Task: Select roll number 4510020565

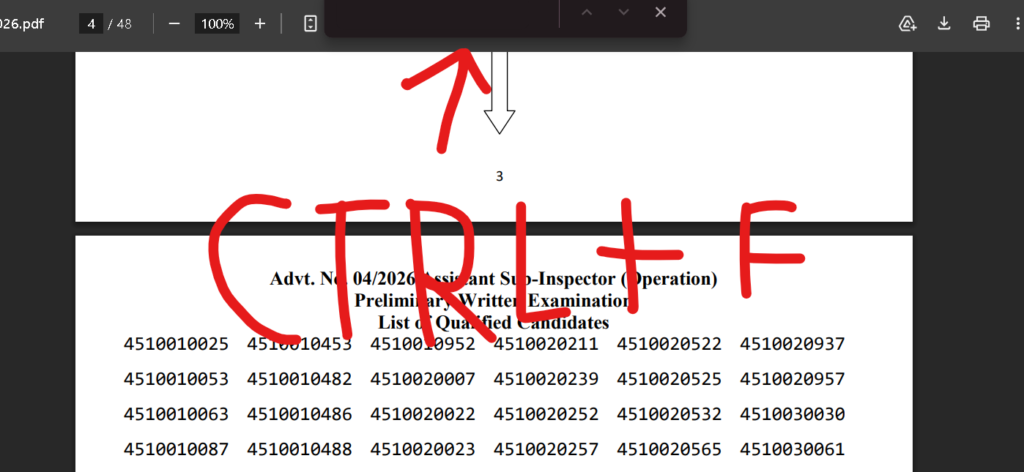Action: pyautogui.click(x=669, y=450)
